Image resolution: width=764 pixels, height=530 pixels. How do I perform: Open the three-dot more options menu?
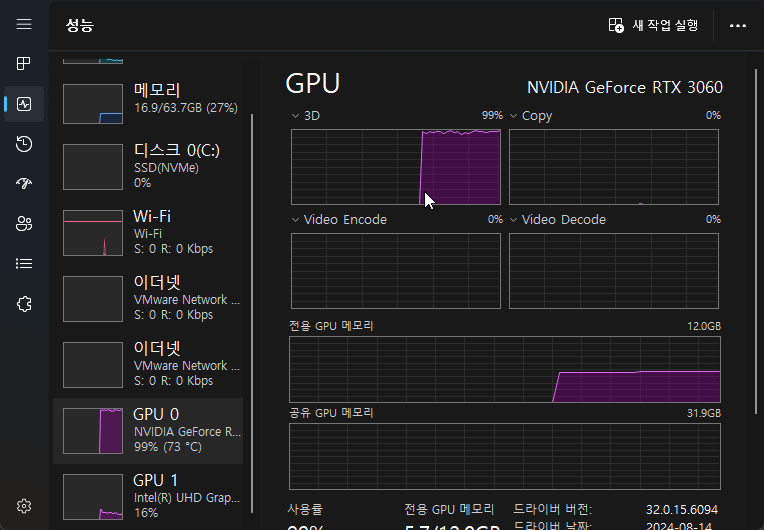point(738,25)
